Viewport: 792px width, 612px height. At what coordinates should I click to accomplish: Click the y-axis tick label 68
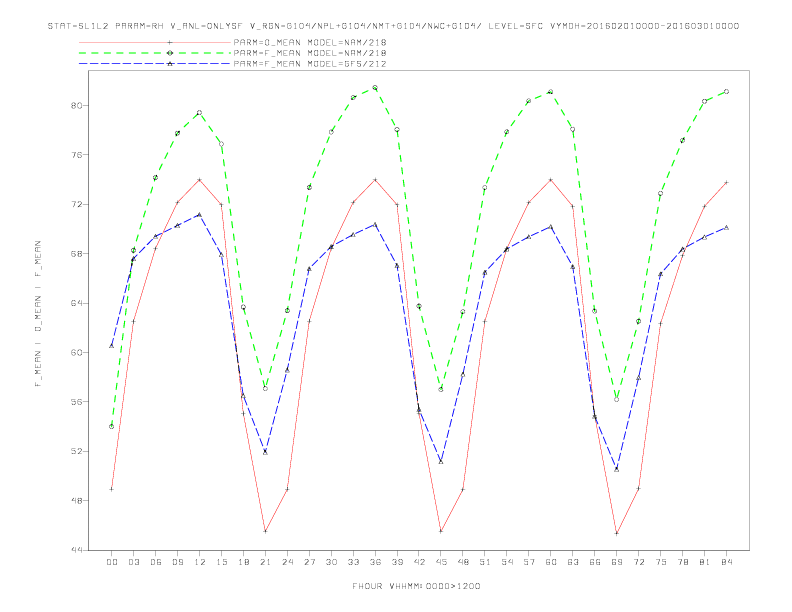point(78,253)
